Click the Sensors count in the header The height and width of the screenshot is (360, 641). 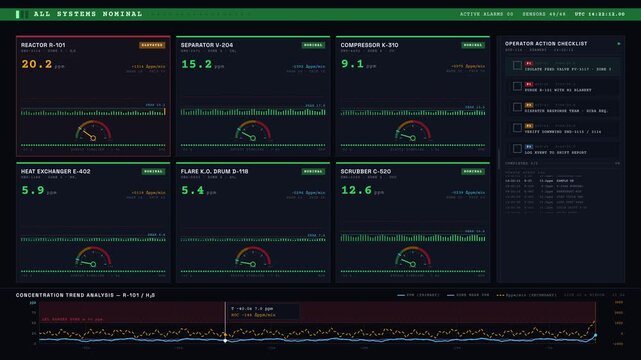coord(544,14)
